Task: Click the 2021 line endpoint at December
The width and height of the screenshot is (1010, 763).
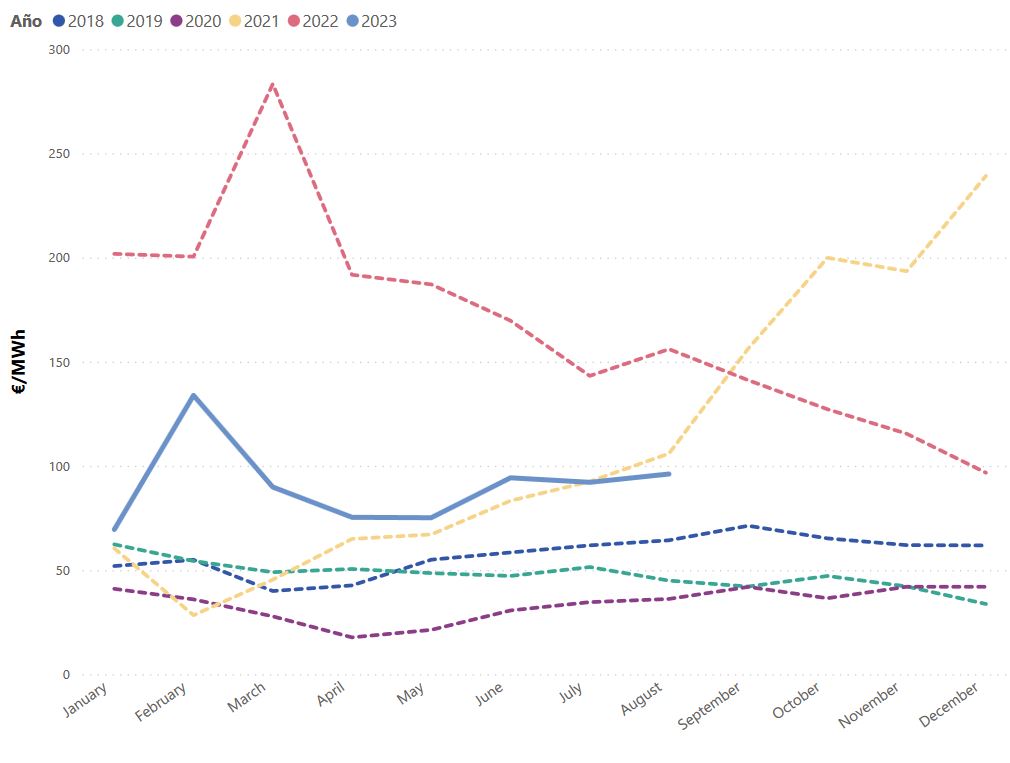Action: click(x=987, y=175)
